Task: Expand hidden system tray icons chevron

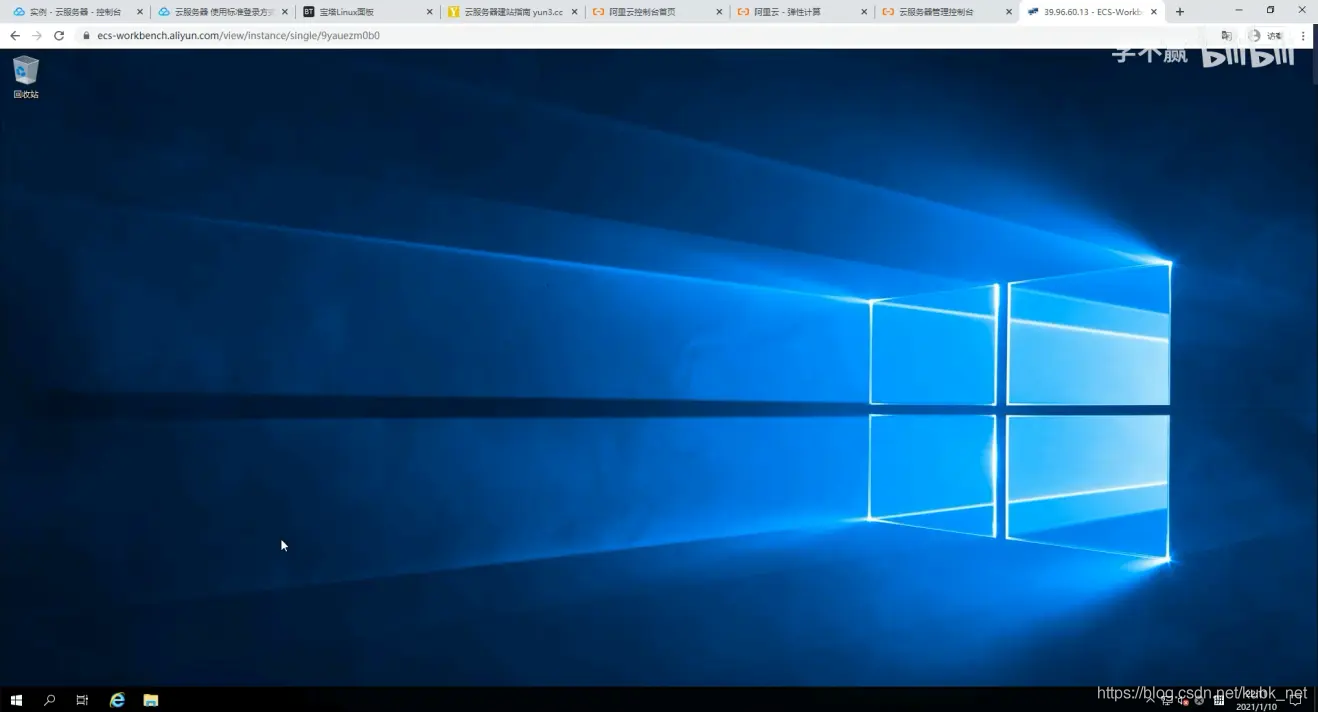Action: [x=1149, y=700]
